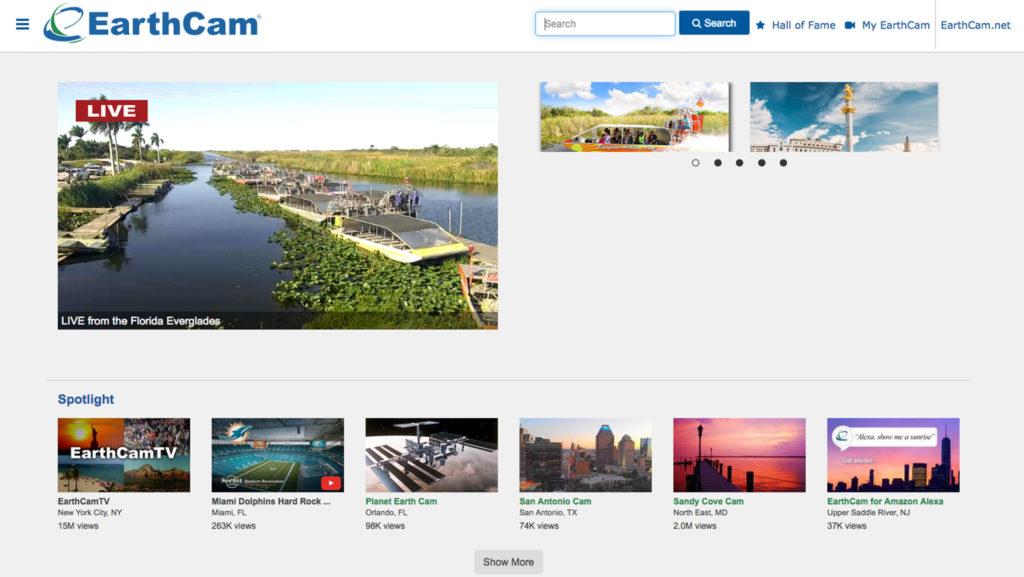Screen dimensions: 1024x577
Task: Open the EarthCam for Amazon Alexa thumbnail
Action: (893, 455)
